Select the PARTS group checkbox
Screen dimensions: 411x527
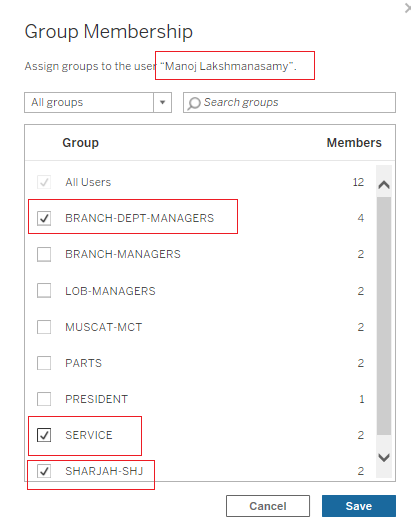(x=44, y=363)
